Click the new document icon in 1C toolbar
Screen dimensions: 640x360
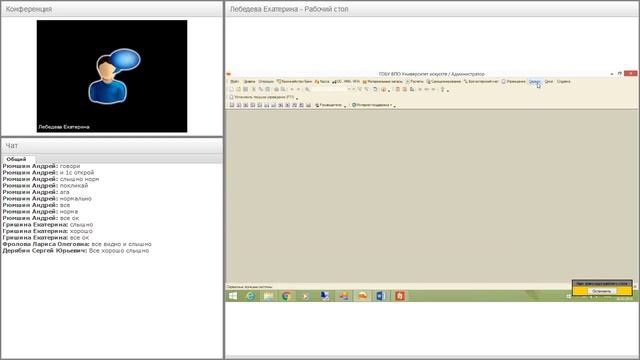pyautogui.click(x=232, y=89)
